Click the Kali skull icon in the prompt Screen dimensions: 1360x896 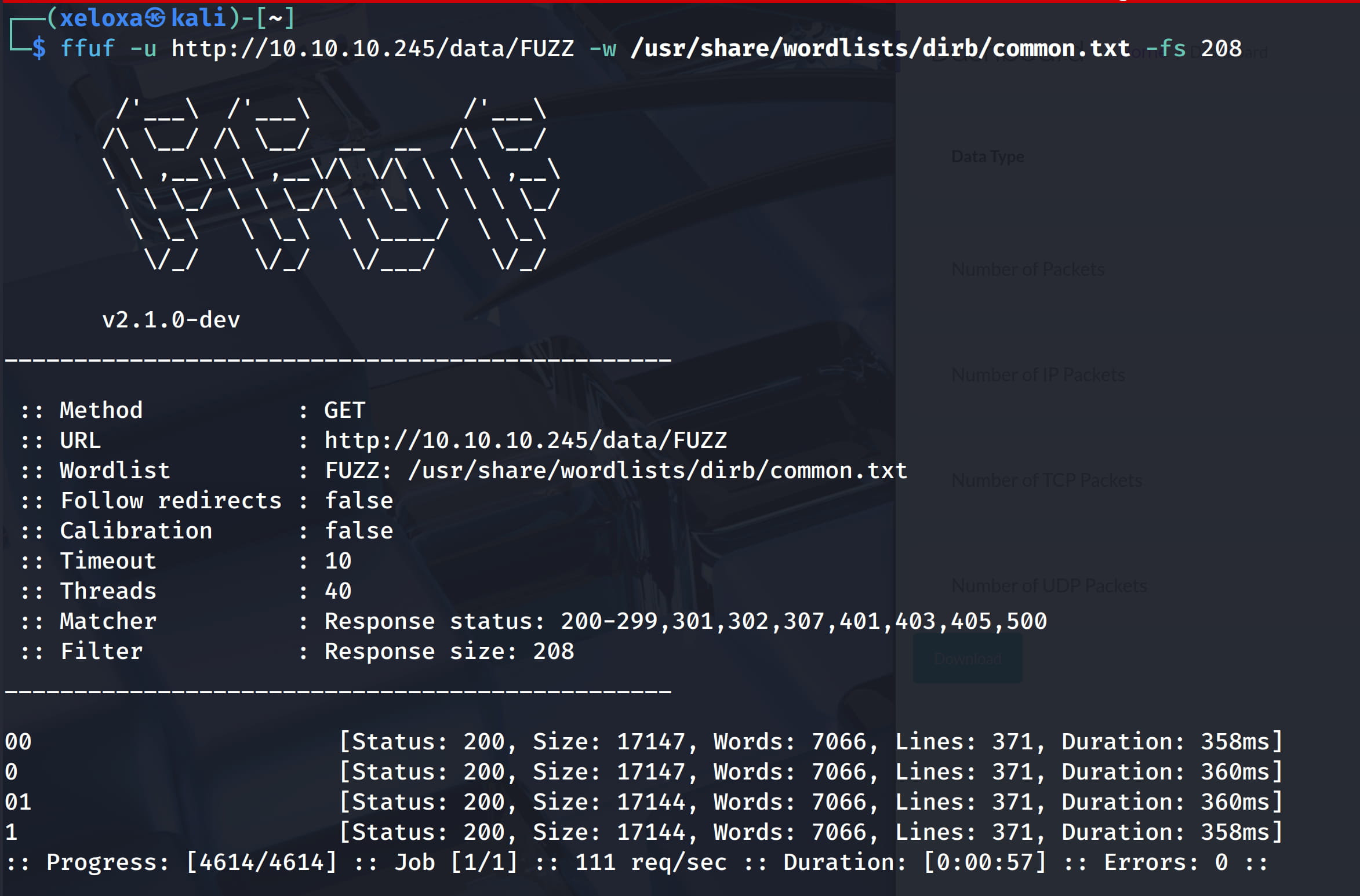pyautogui.click(x=155, y=19)
